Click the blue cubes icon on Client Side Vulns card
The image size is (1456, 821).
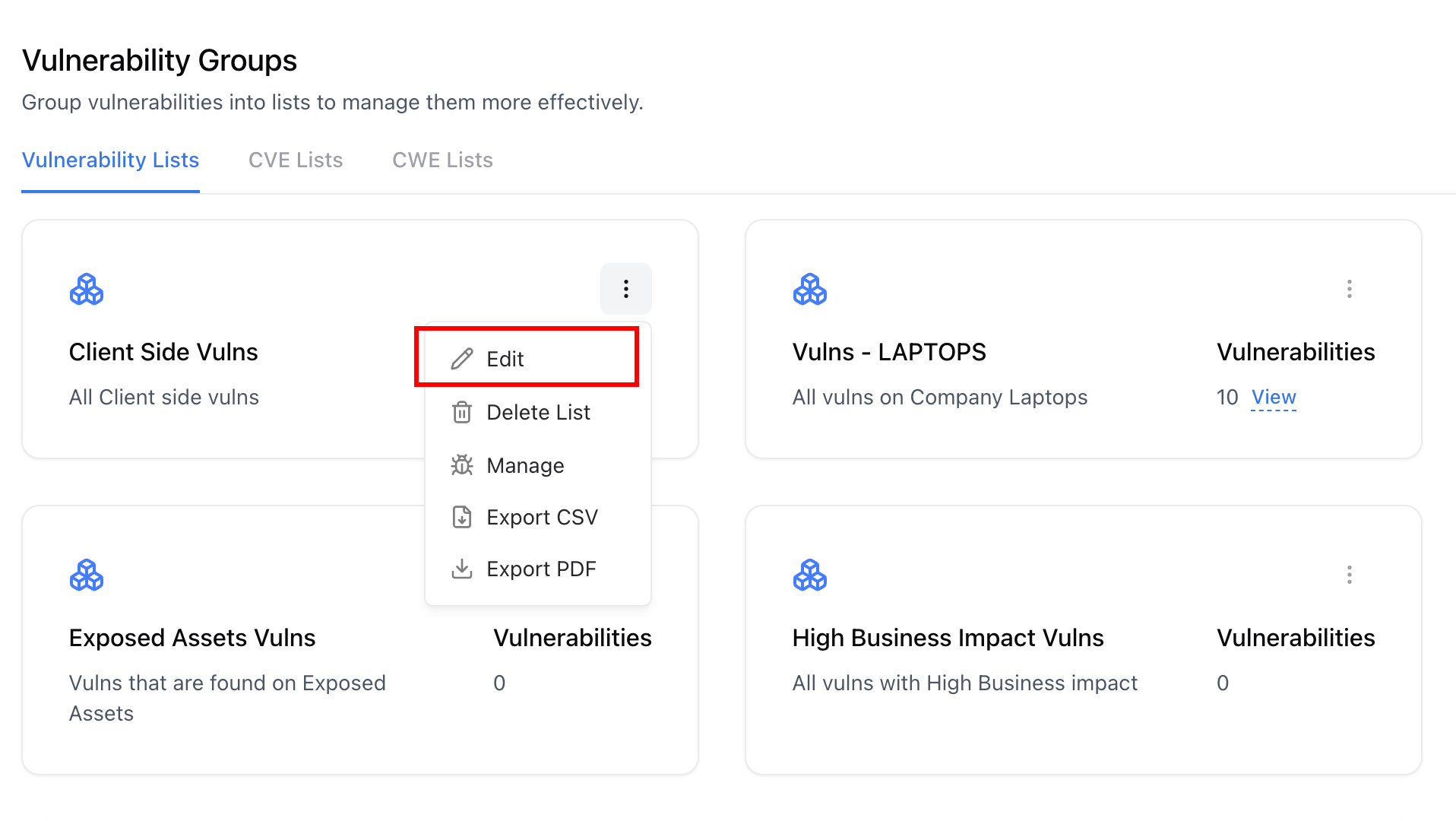[86, 289]
